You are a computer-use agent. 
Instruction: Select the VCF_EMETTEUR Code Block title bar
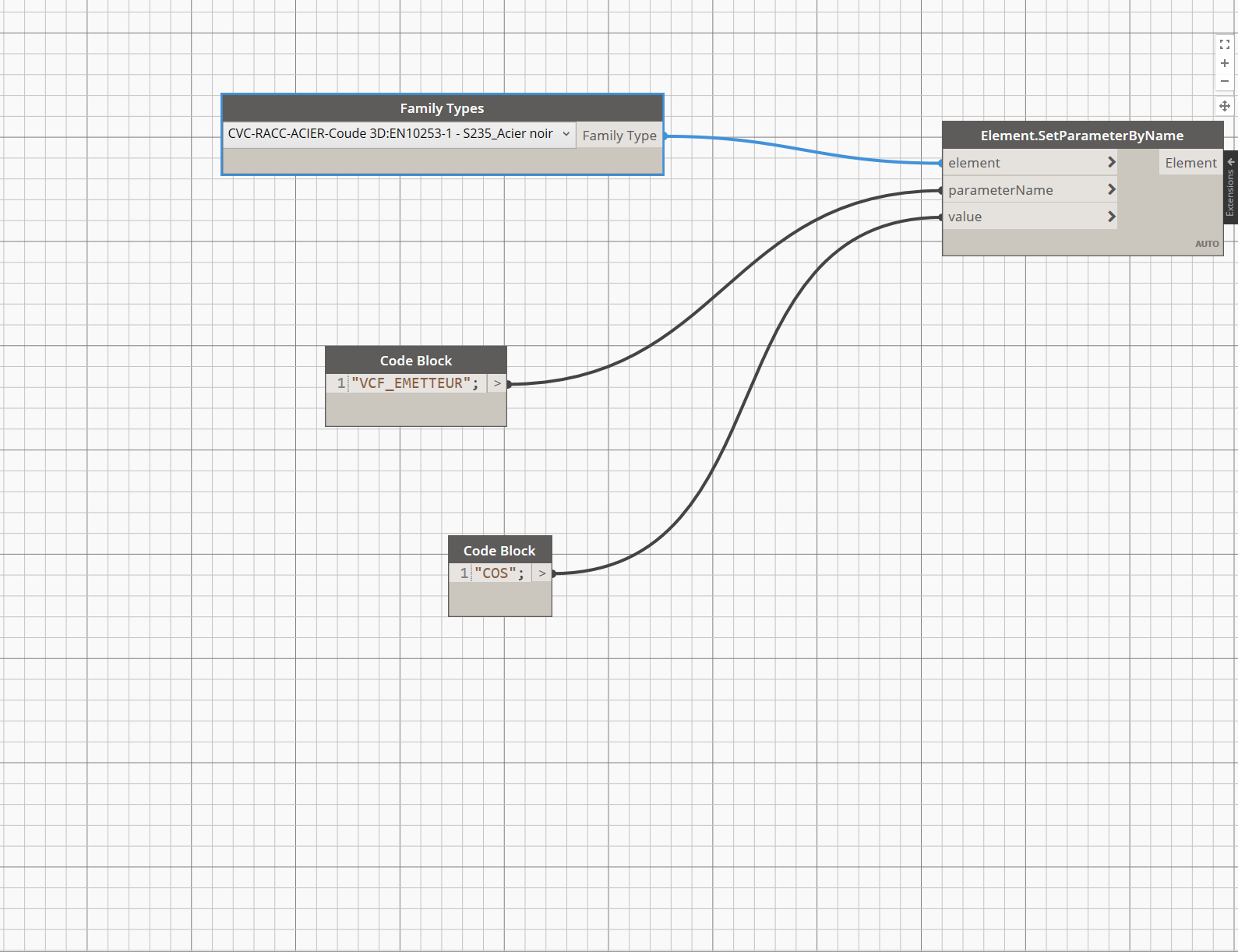pos(415,361)
